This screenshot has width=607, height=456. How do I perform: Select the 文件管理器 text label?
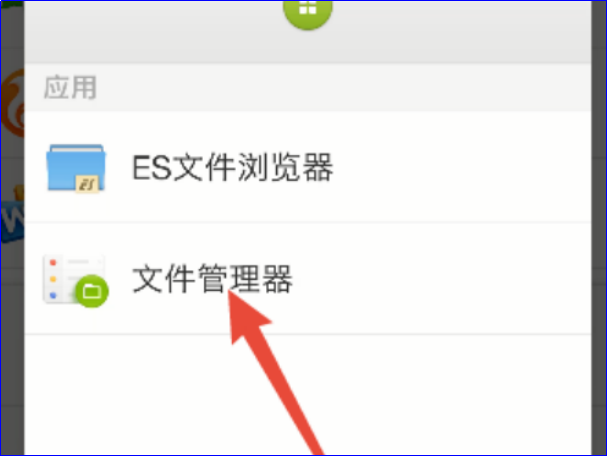212,279
